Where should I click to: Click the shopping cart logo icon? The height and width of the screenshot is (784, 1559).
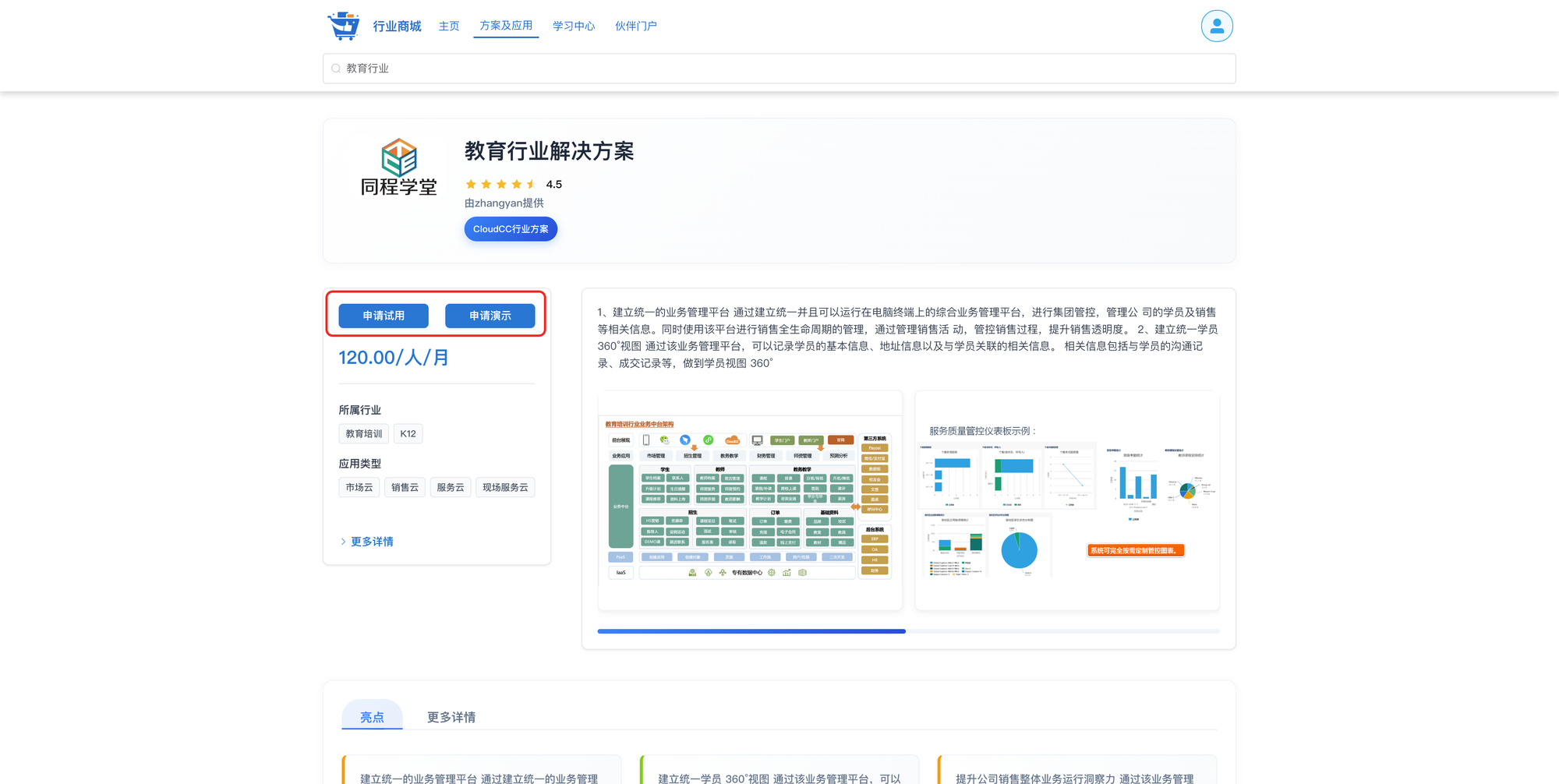pyautogui.click(x=343, y=26)
